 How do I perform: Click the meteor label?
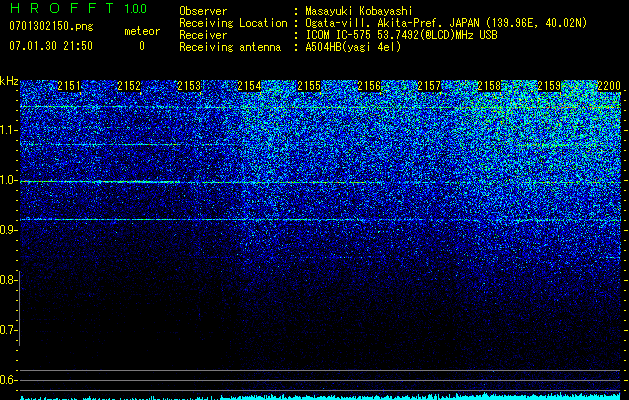(x=142, y=31)
